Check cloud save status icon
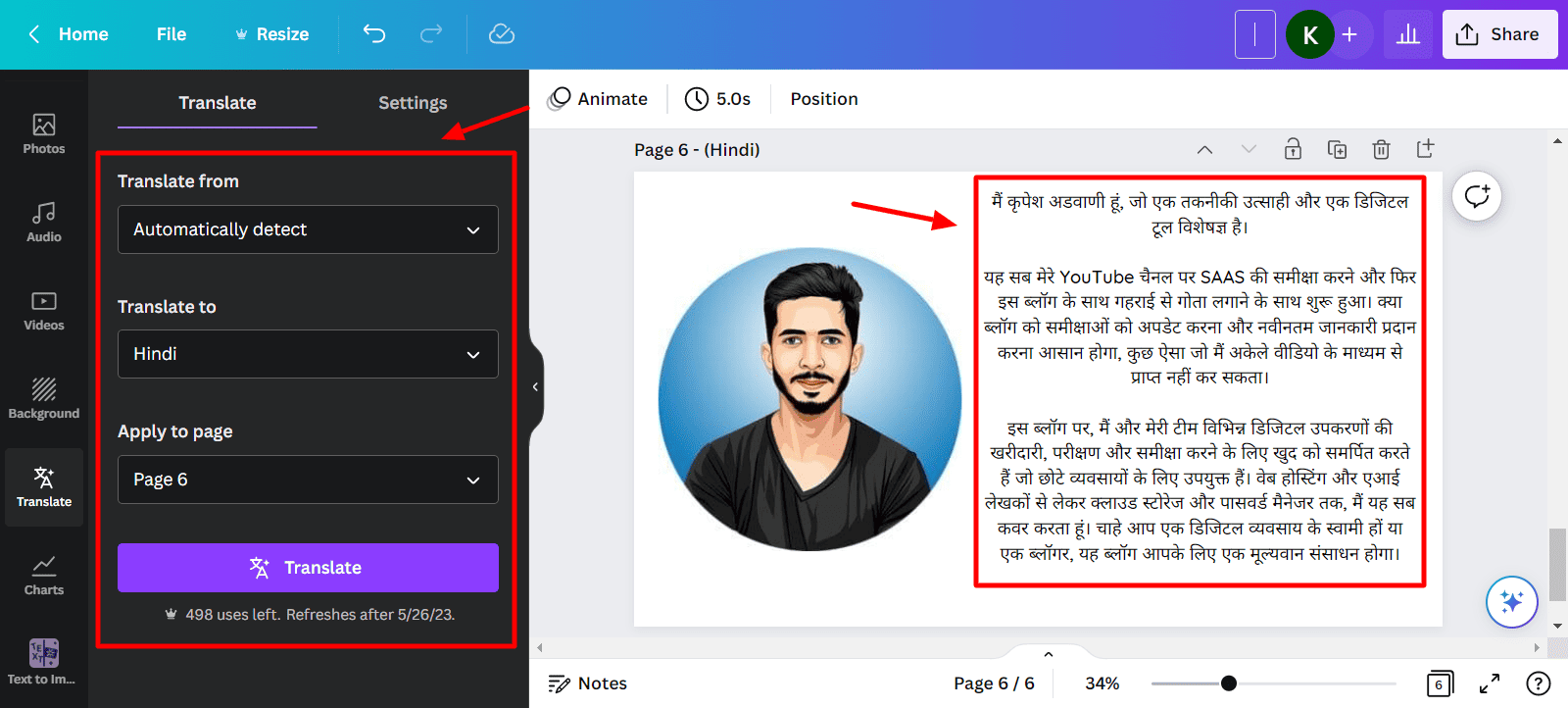This screenshot has height=708, width=1568. pos(502,34)
